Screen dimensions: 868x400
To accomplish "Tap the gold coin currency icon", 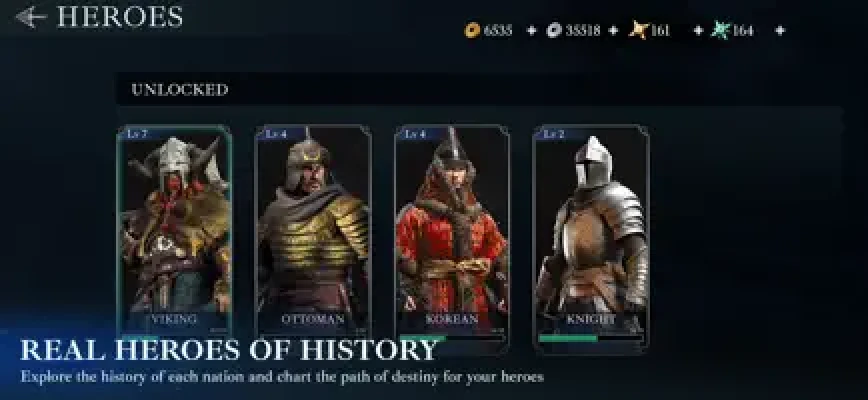I will [x=472, y=30].
